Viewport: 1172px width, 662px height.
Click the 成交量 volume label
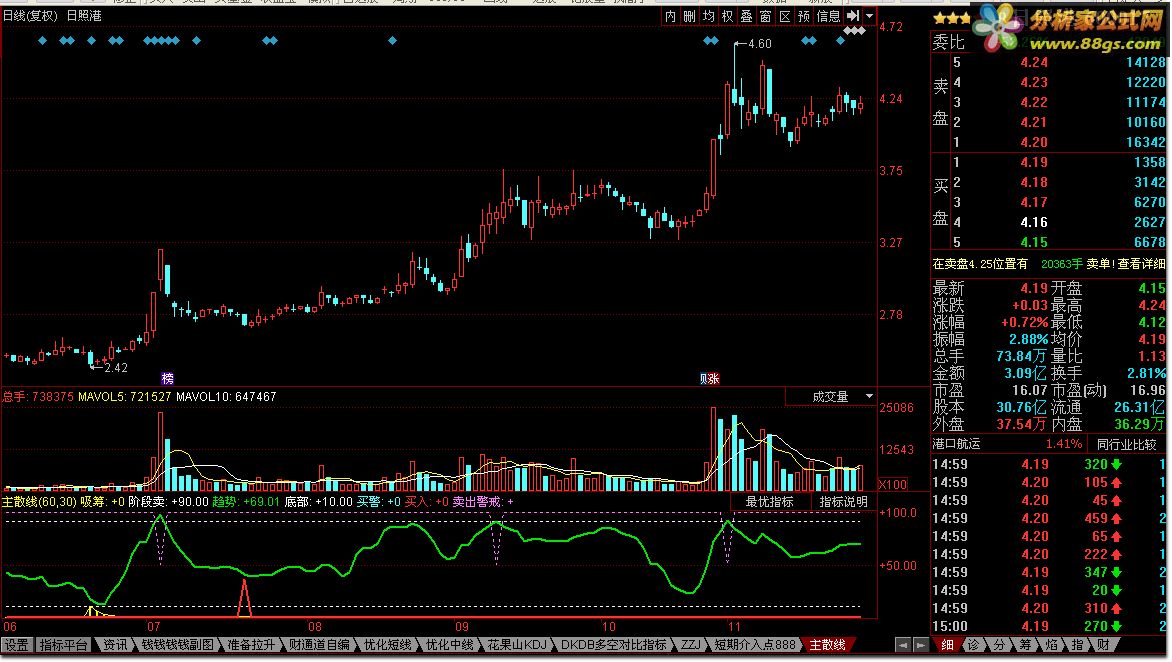pyautogui.click(x=830, y=397)
